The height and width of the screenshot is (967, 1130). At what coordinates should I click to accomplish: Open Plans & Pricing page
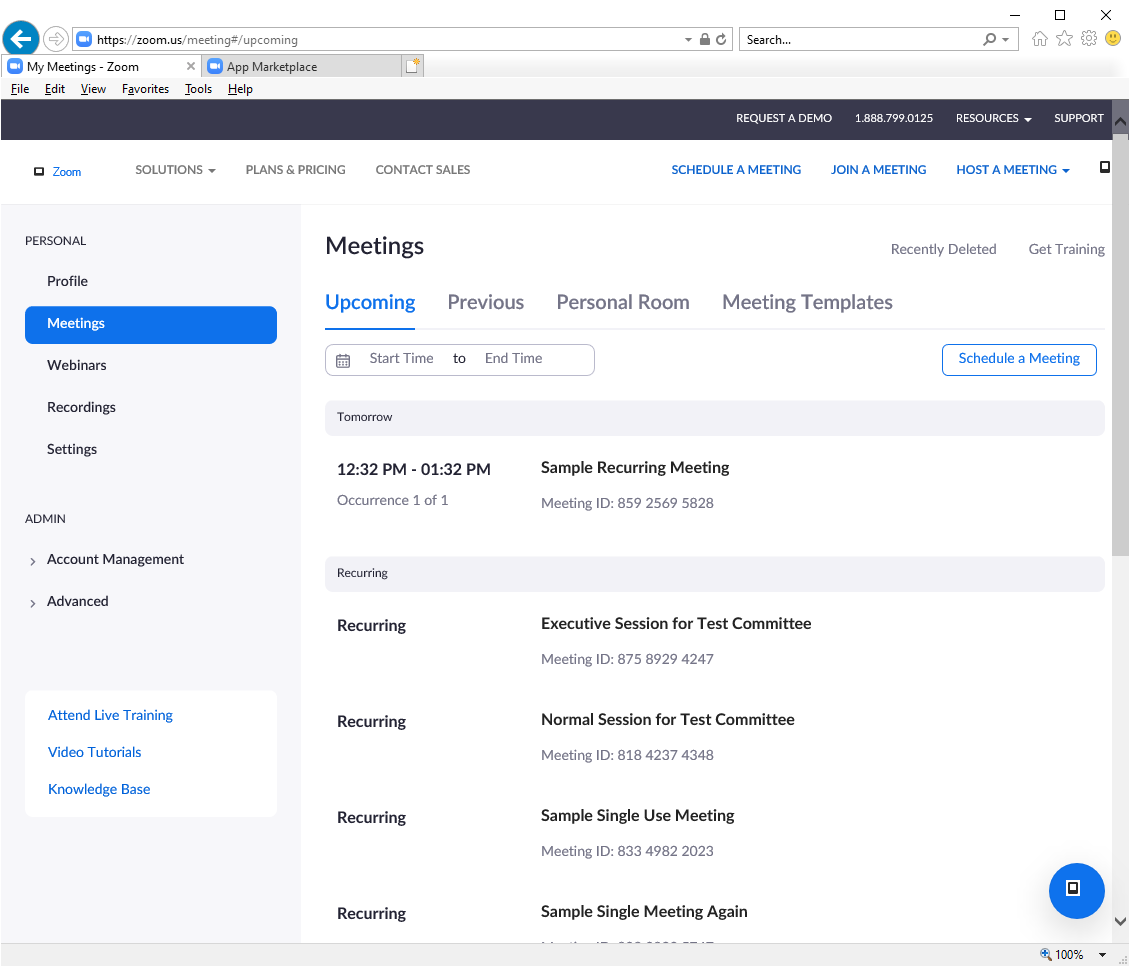point(295,170)
